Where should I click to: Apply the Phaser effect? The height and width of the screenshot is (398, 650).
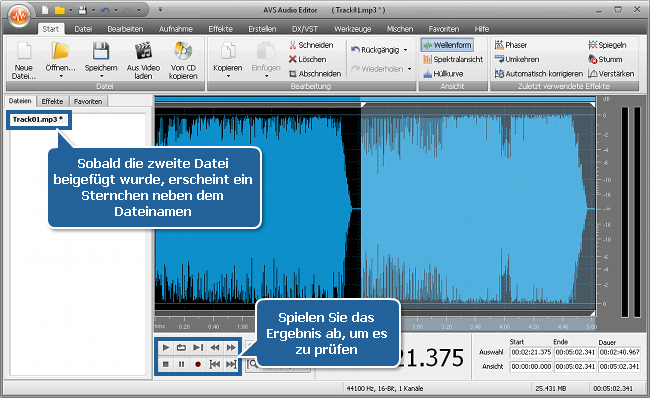pos(511,45)
